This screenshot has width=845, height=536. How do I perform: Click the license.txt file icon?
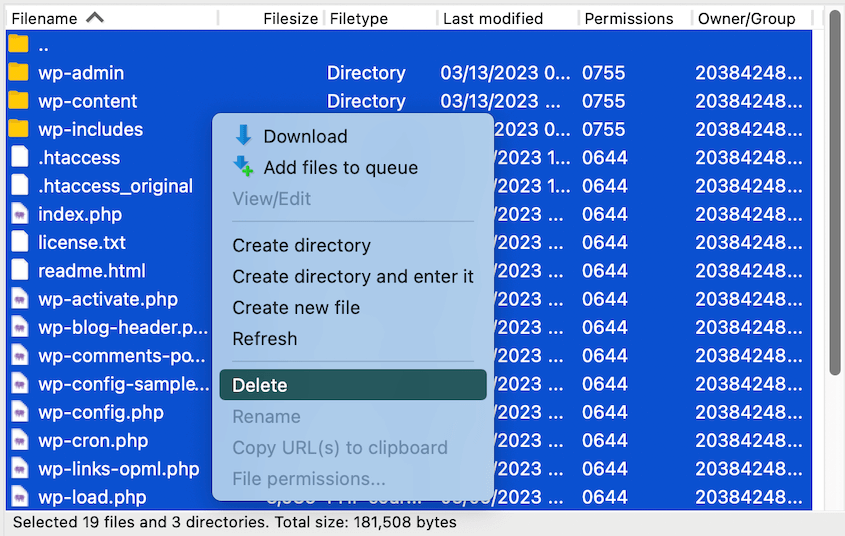coord(20,242)
